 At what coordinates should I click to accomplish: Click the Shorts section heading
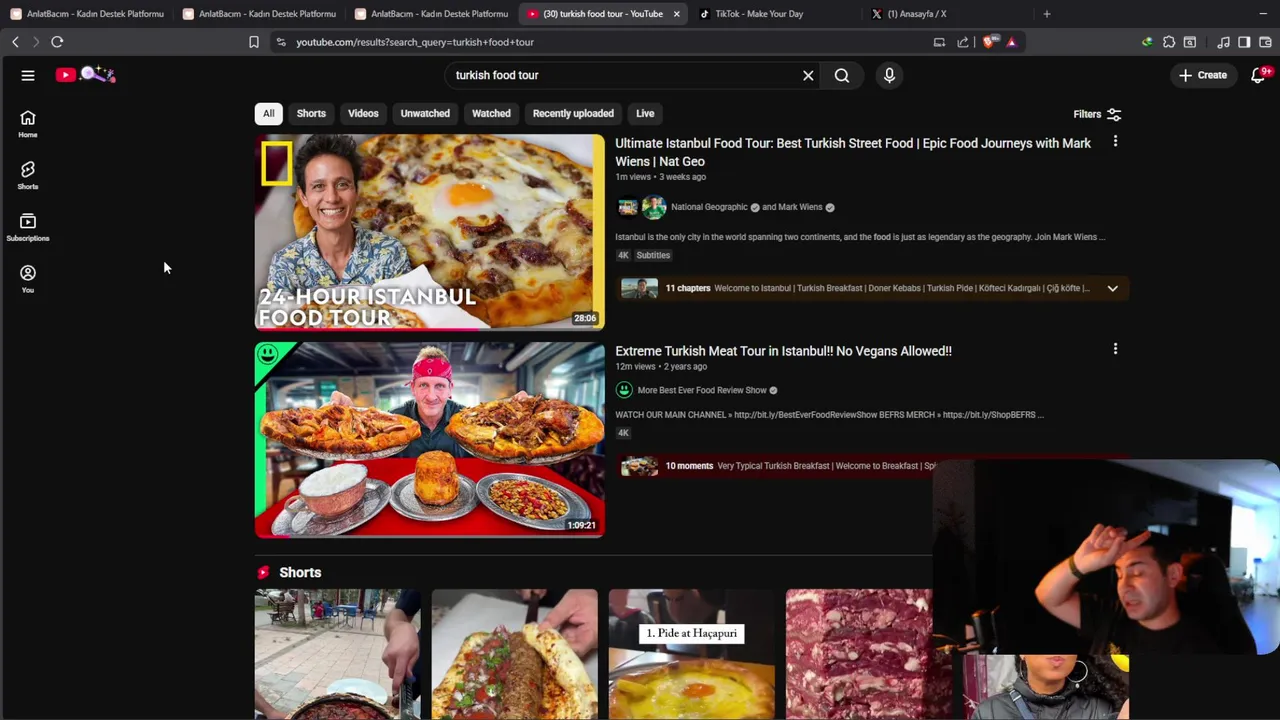coord(300,572)
